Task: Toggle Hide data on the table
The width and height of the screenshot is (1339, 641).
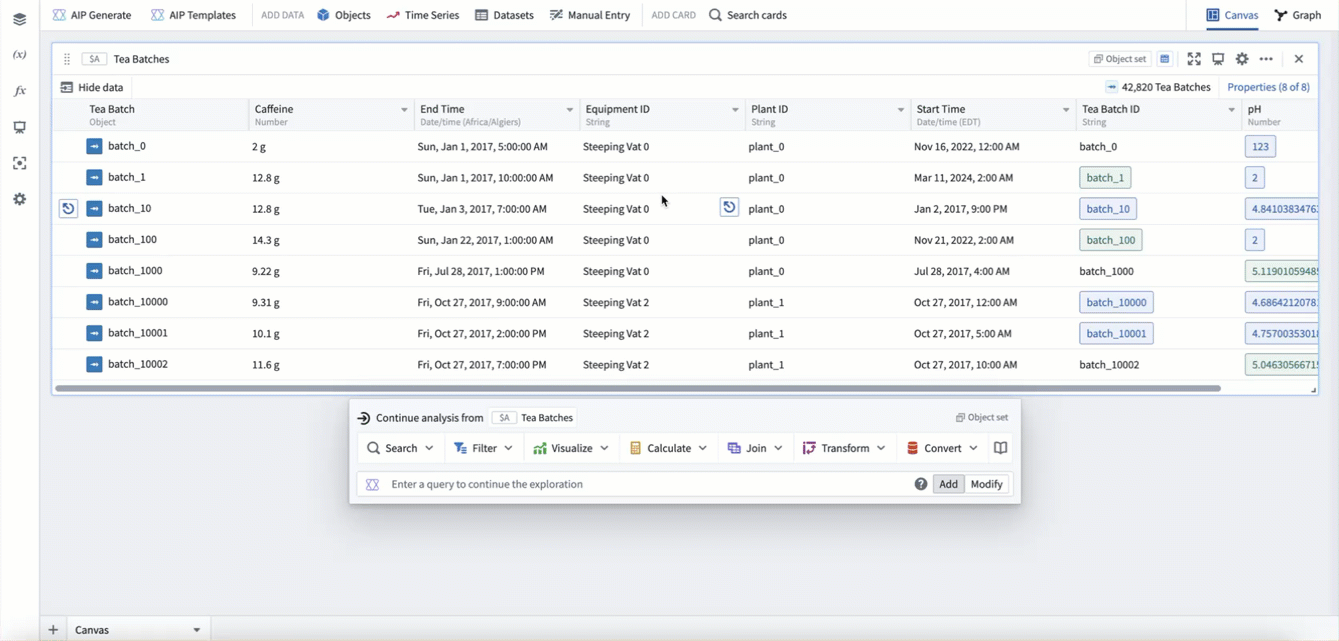Action: click(x=92, y=87)
